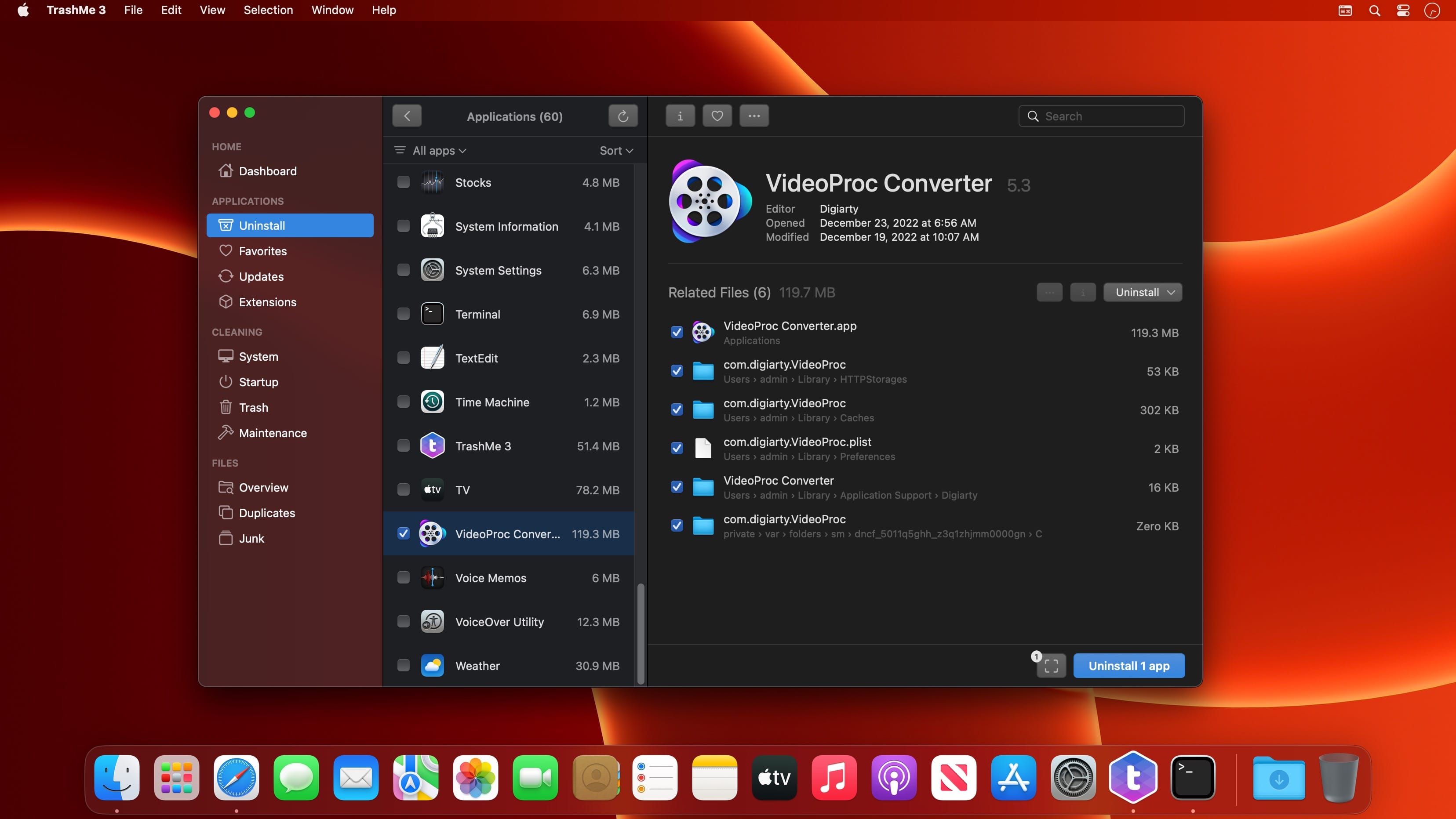Click the refresh applications list icon

point(623,116)
